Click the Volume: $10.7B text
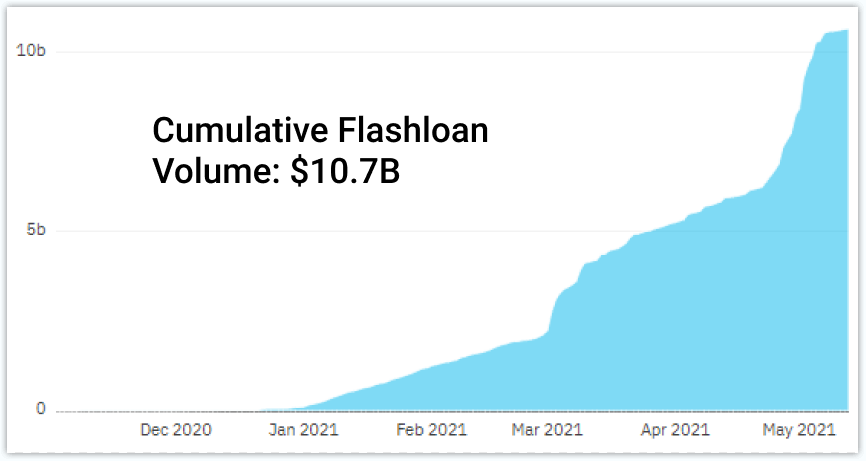 click(x=276, y=171)
